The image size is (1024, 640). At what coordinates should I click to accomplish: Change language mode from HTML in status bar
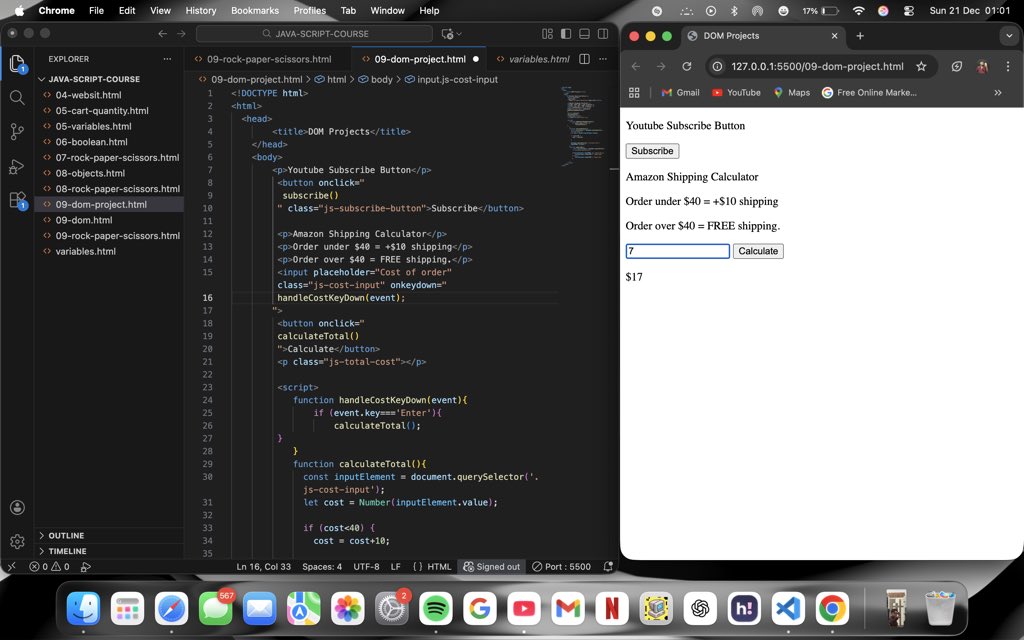(x=439, y=567)
